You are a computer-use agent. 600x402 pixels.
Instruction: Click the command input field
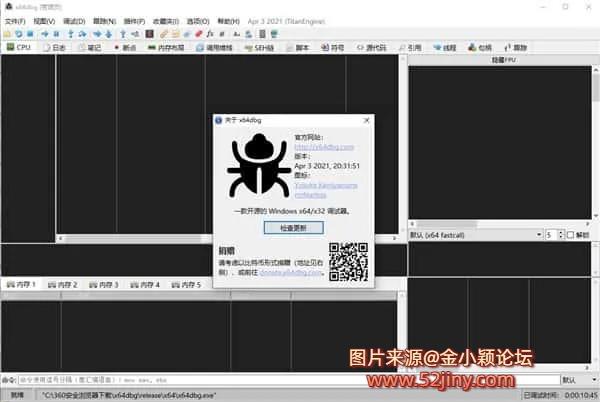tap(289, 380)
